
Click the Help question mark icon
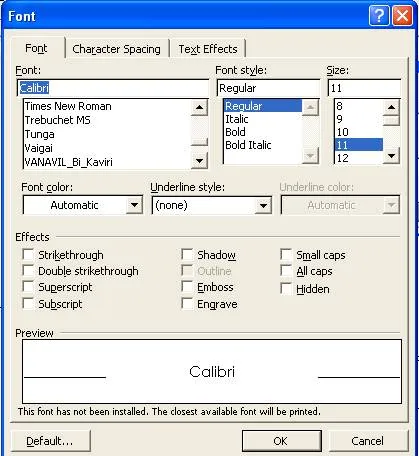379,16
